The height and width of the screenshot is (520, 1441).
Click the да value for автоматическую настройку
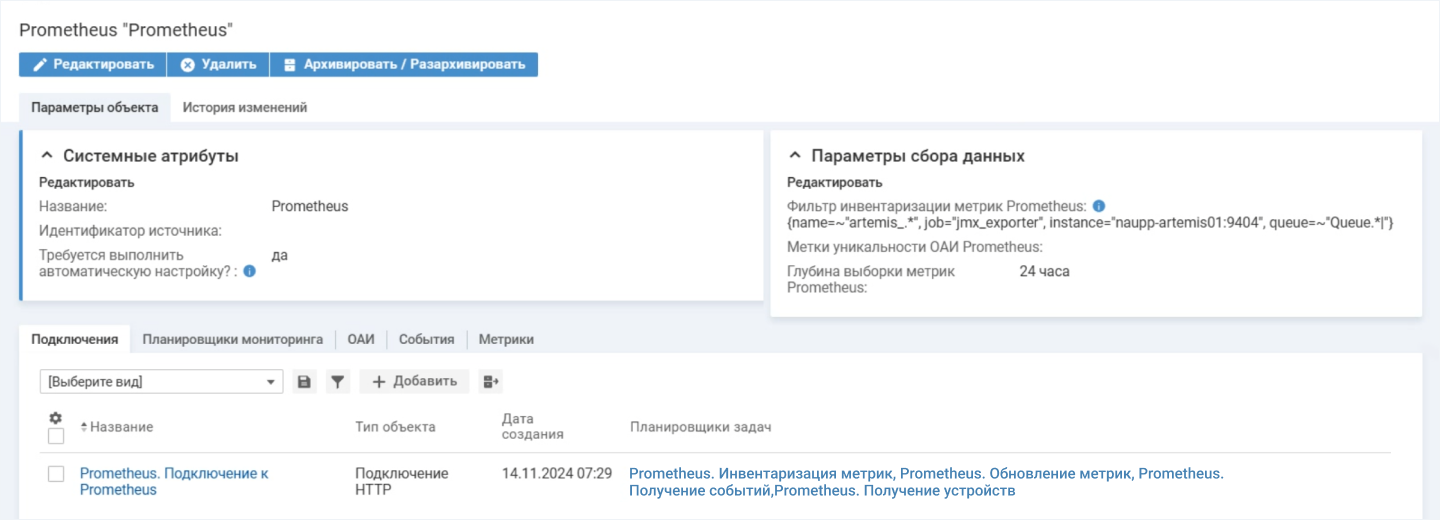coord(280,255)
